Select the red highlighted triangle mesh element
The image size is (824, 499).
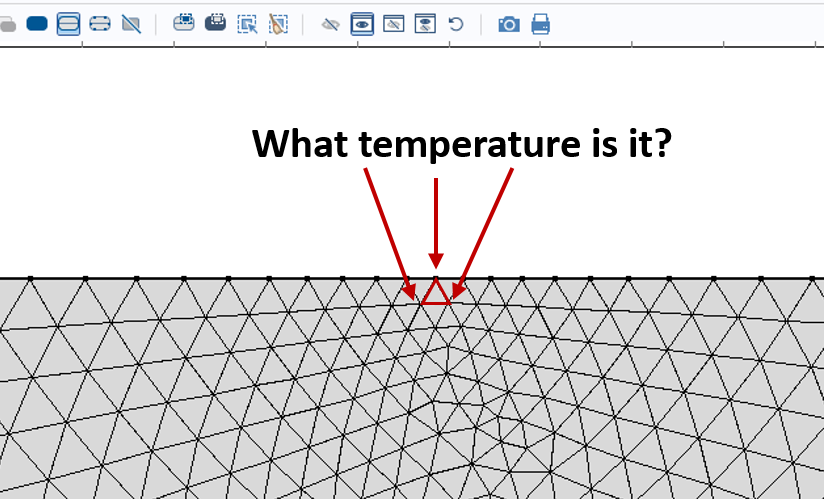[x=435, y=295]
